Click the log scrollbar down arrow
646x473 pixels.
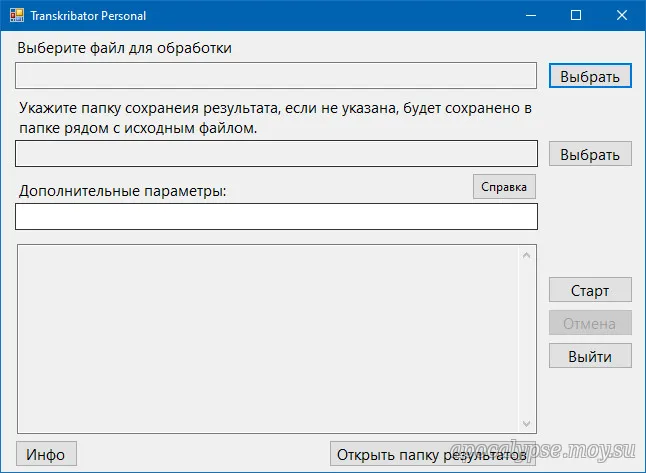click(527, 424)
